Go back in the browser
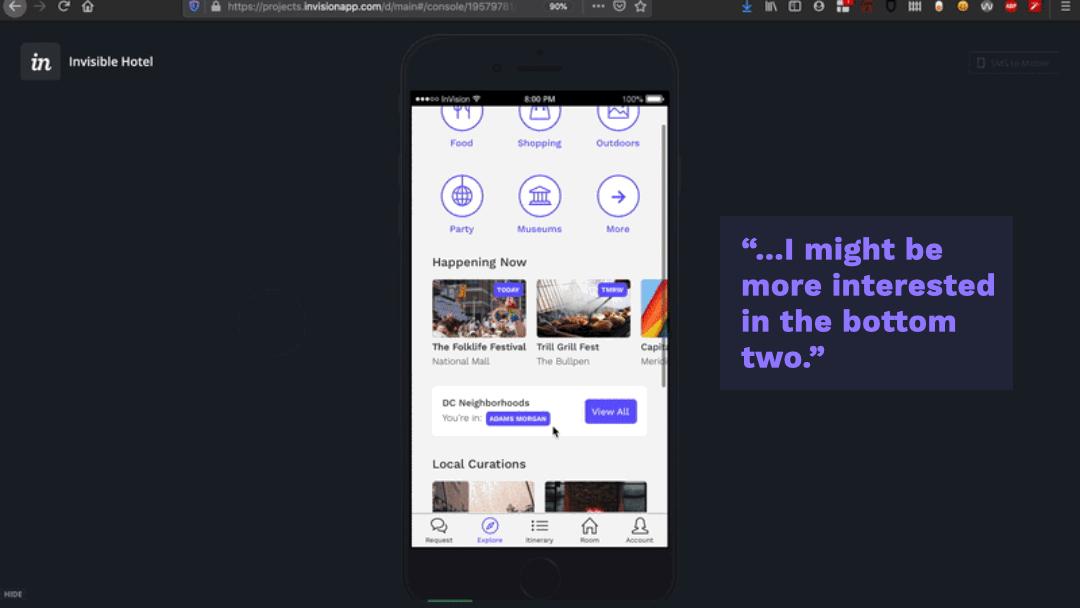The height and width of the screenshot is (608, 1080). tap(15, 7)
